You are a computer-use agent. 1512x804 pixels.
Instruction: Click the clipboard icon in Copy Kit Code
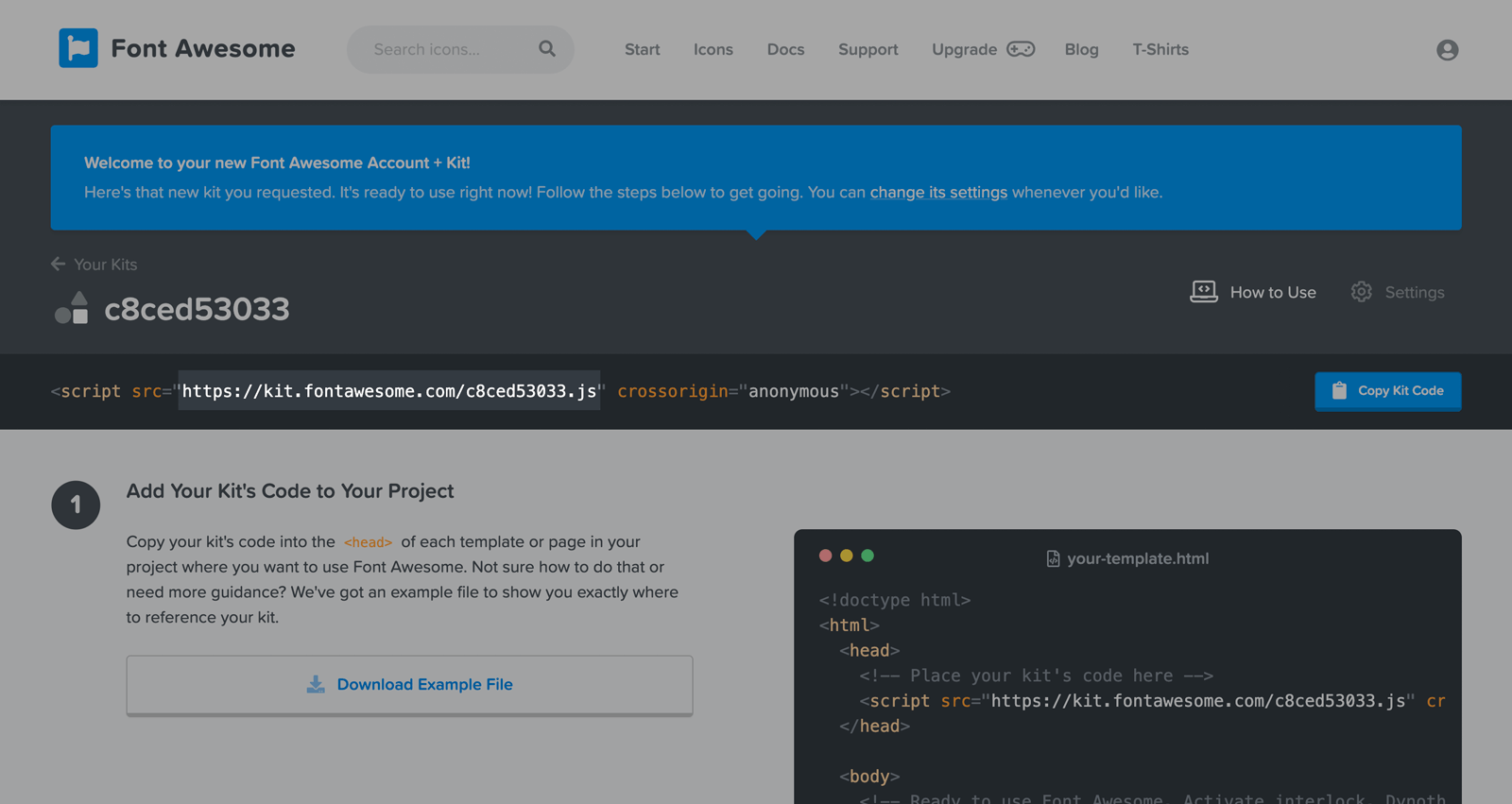point(1339,390)
